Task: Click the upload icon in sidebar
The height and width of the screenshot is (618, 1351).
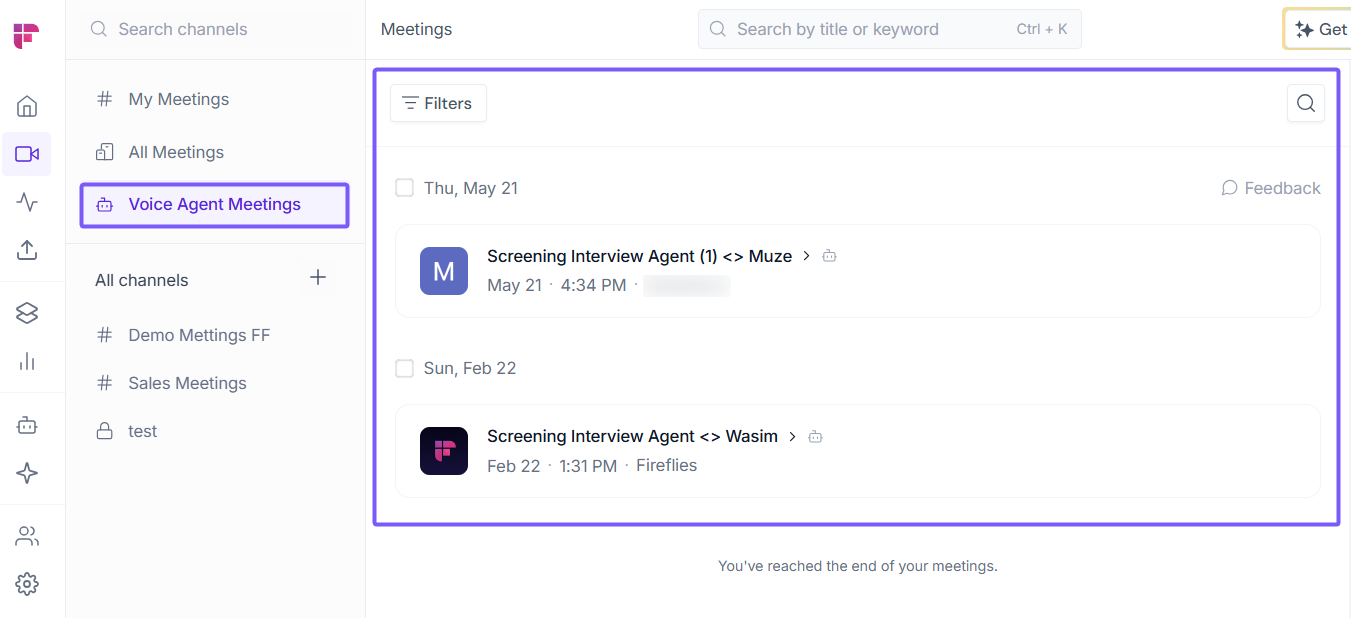Action: click(x=27, y=250)
